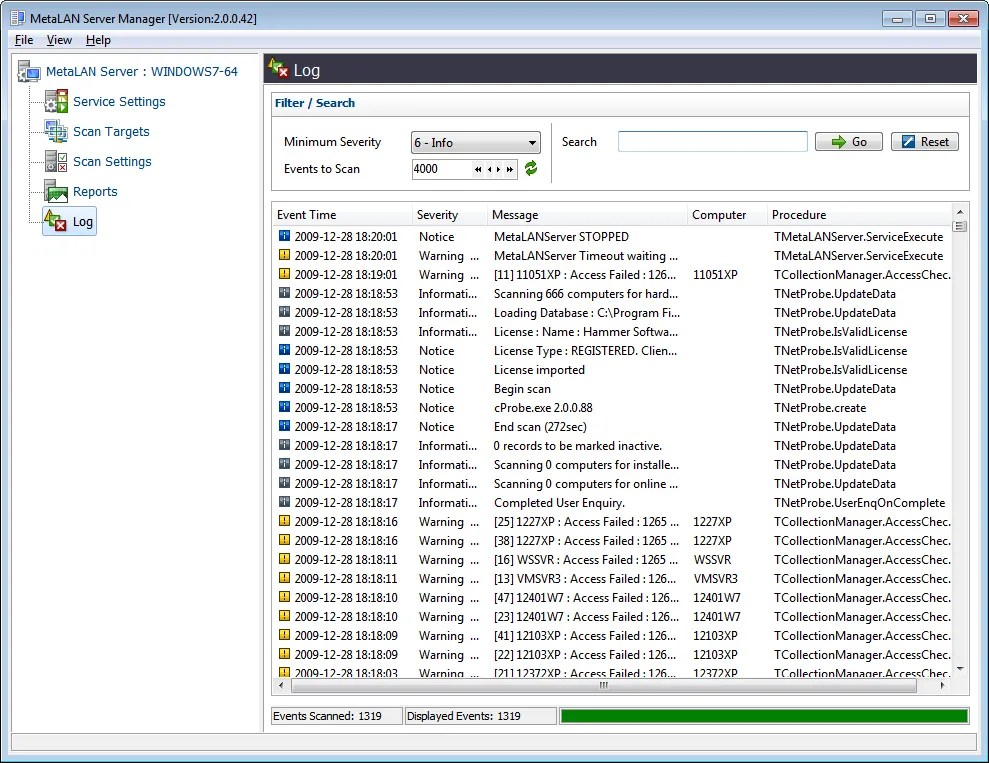Viewport: 989px width, 763px height.
Task: Click the info icon of the 0 records marked inactive row
Action: coord(284,445)
